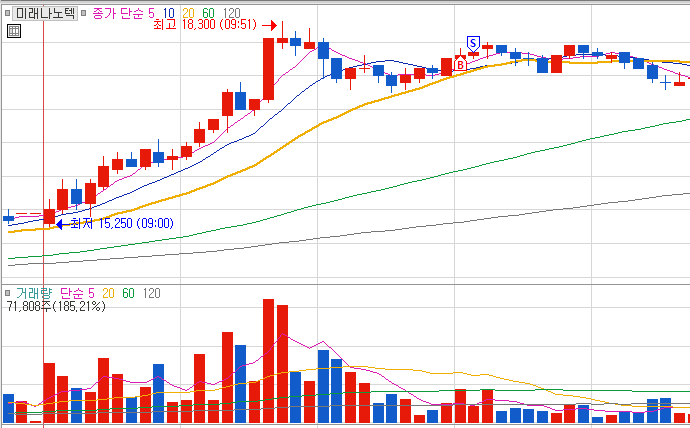Toggle the square marker beside 거래량
The width and height of the screenshot is (690, 428).
[7, 293]
